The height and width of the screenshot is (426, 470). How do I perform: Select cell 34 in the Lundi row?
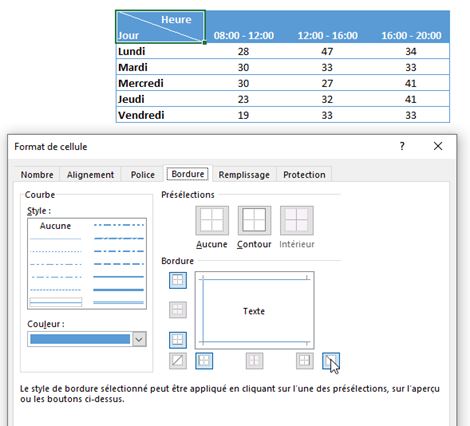pyautogui.click(x=411, y=51)
